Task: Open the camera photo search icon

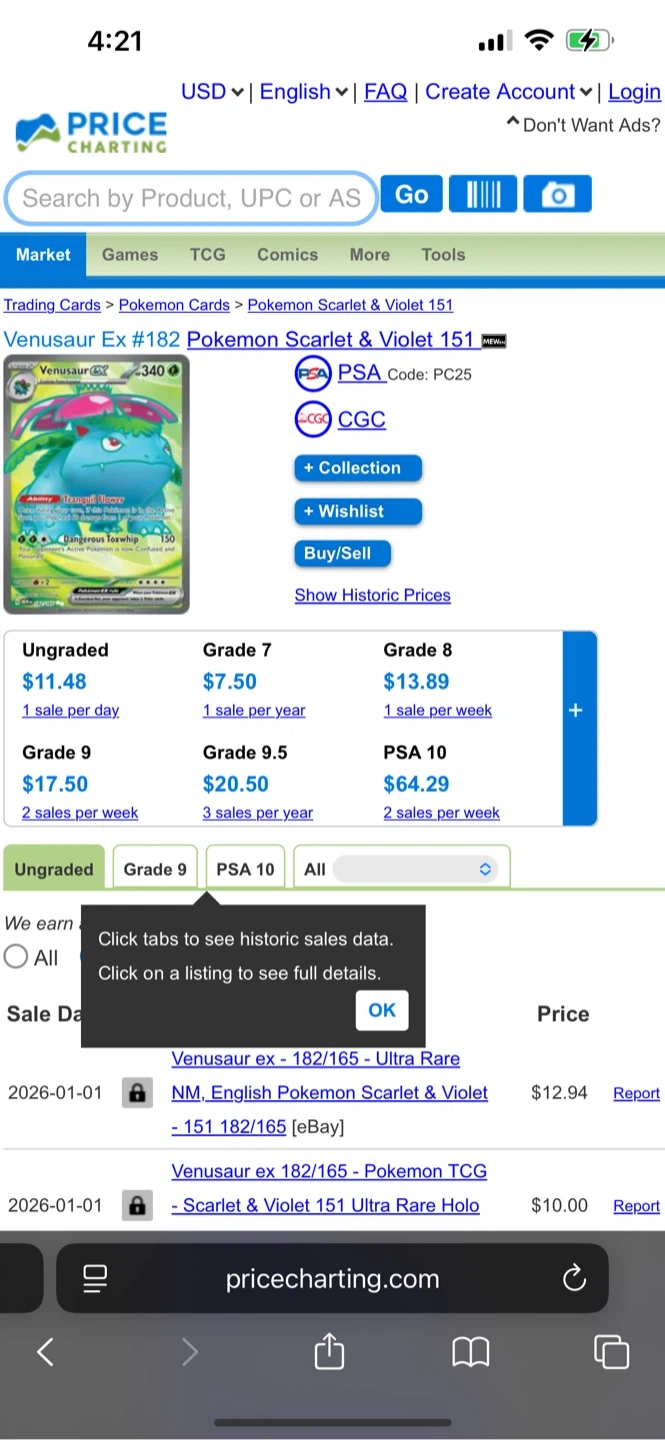Action: (558, 194)
